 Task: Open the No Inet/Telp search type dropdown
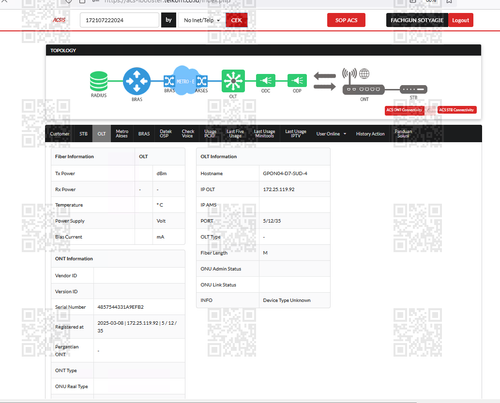click(202, 20)
